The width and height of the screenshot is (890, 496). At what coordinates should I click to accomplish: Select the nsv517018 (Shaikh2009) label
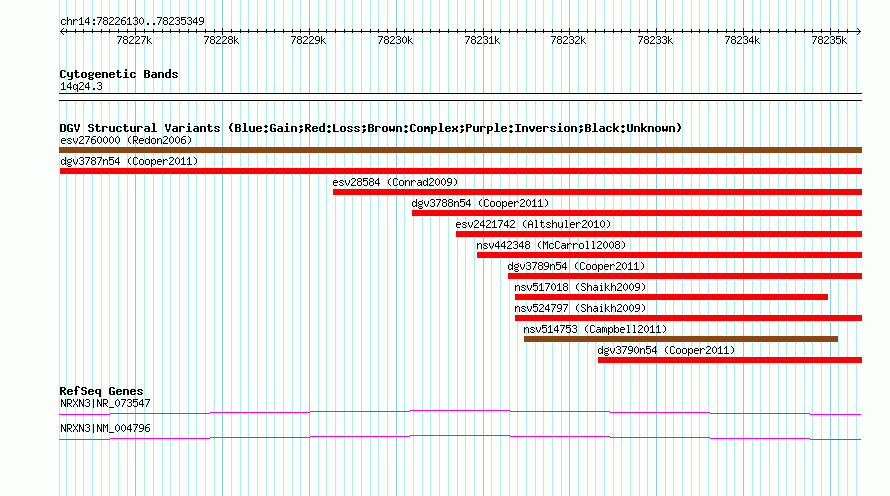tap(580, 287)
